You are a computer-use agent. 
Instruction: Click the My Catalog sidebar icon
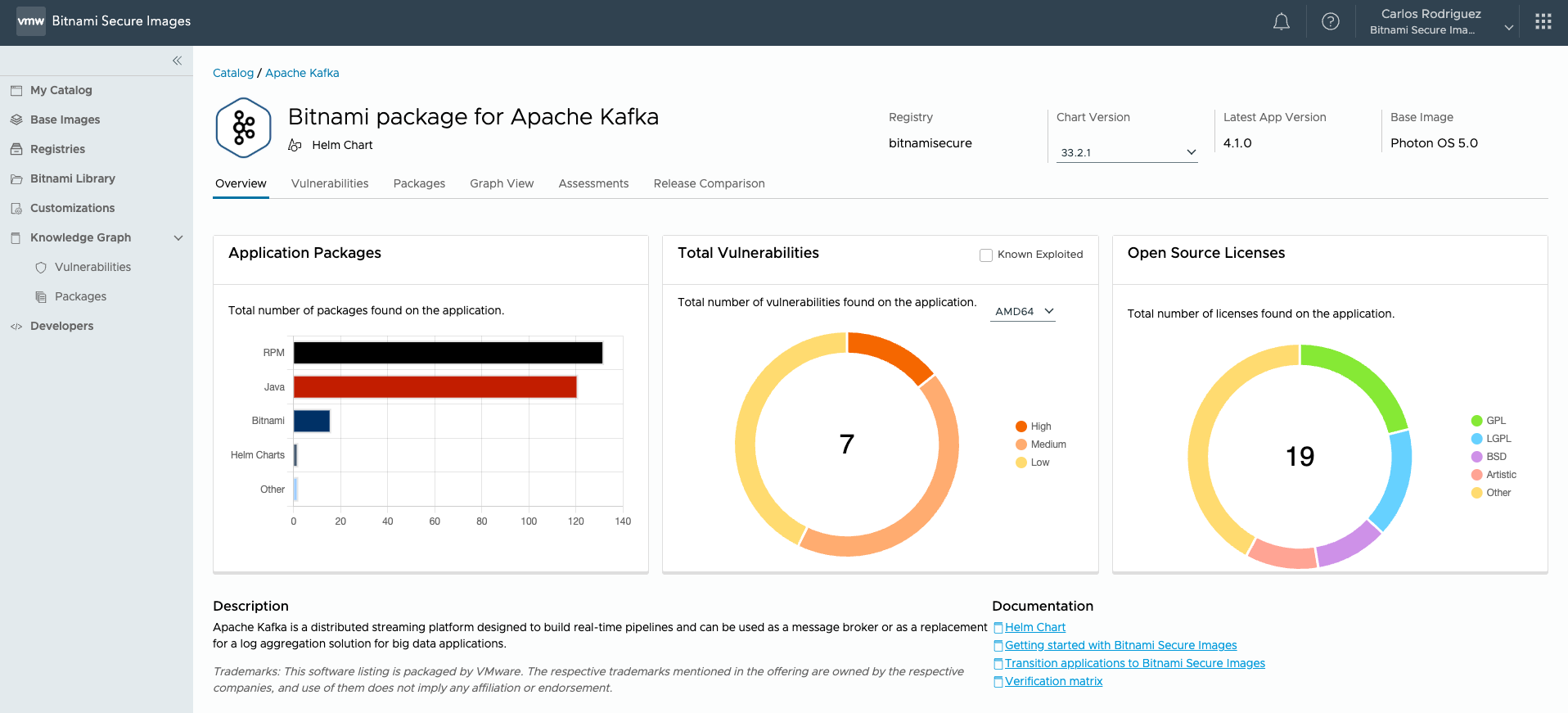[16, 90]
